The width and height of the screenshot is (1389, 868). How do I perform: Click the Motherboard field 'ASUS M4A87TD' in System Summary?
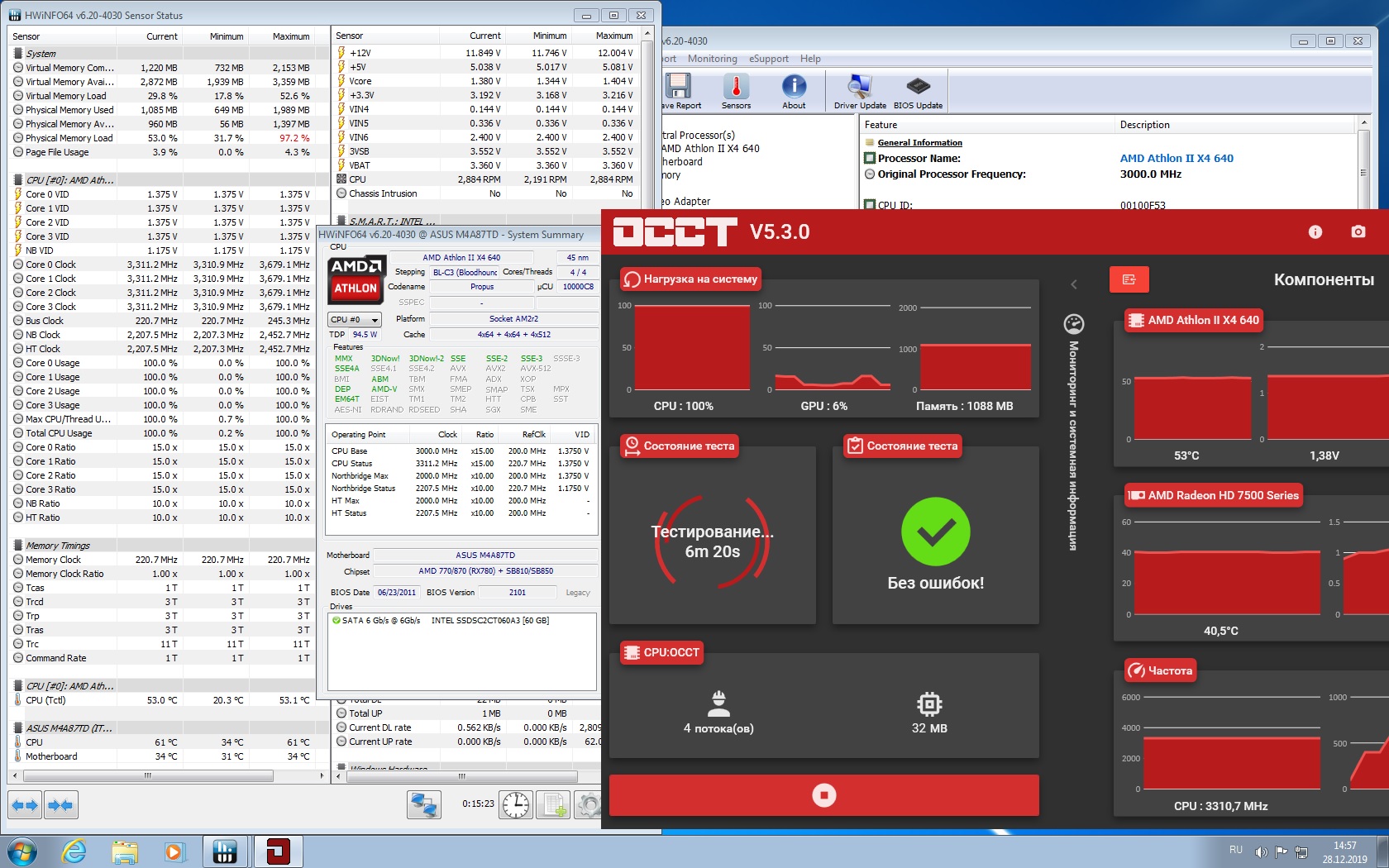point(484,556)
